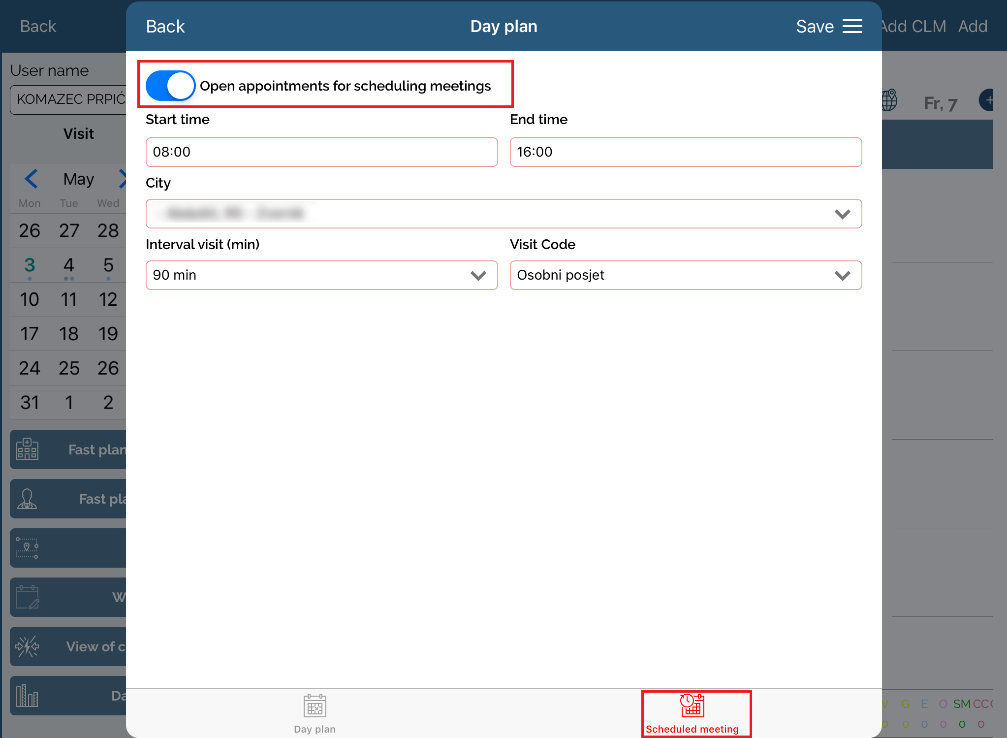Click the bar chart icon in sidebar
Image resolution: width=1007 pixels, height=738 pixels.
(27, 695)
